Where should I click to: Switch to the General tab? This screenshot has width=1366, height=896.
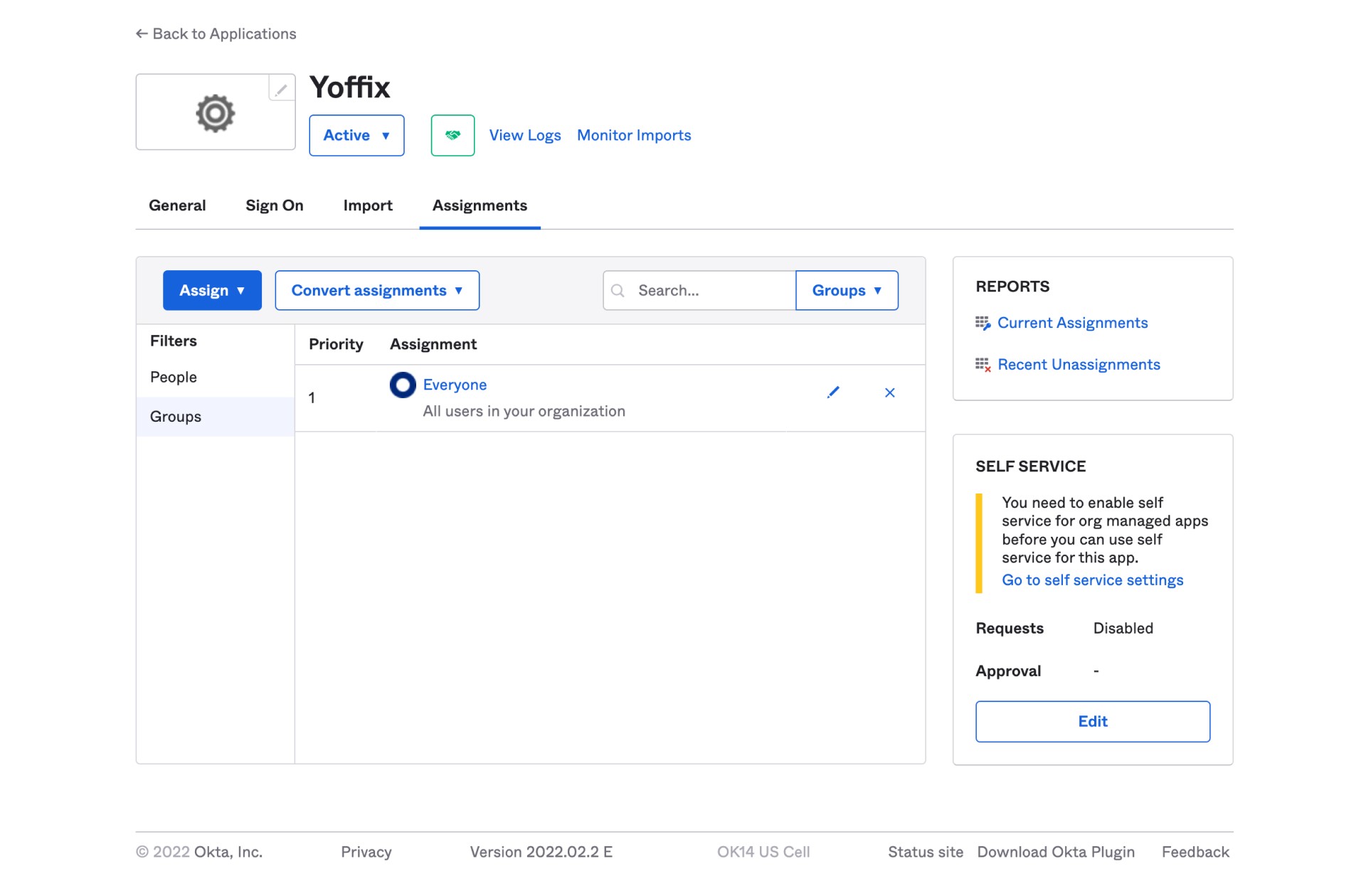pyautogui.click(x=177, y=206)
